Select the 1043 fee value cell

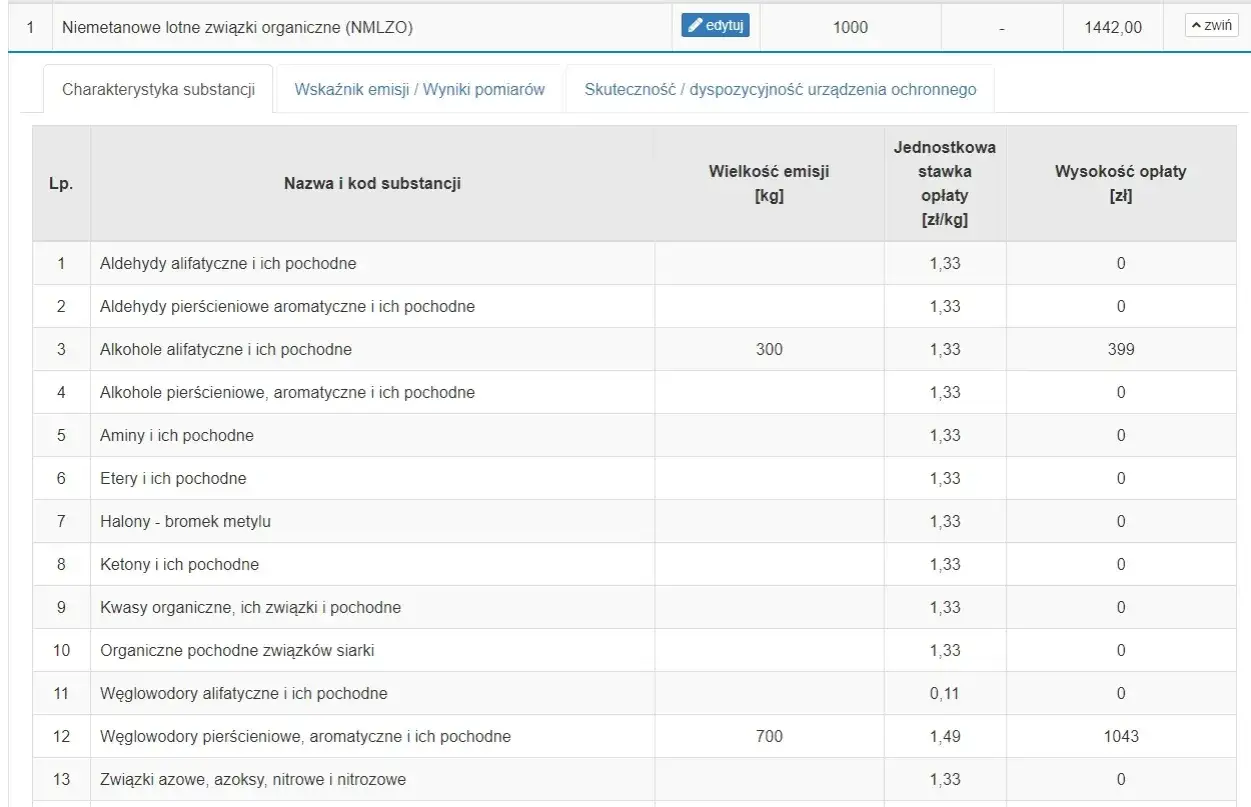point(1121,737)
